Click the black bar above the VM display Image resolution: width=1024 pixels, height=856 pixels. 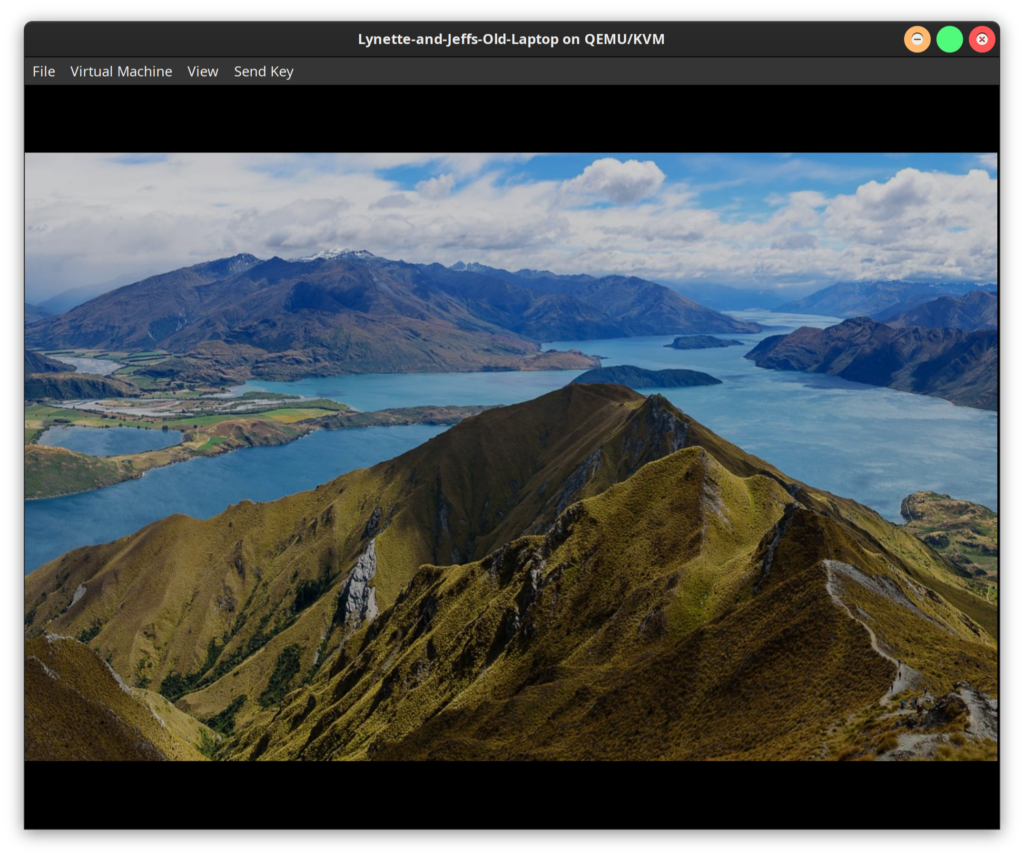point(511,118)
